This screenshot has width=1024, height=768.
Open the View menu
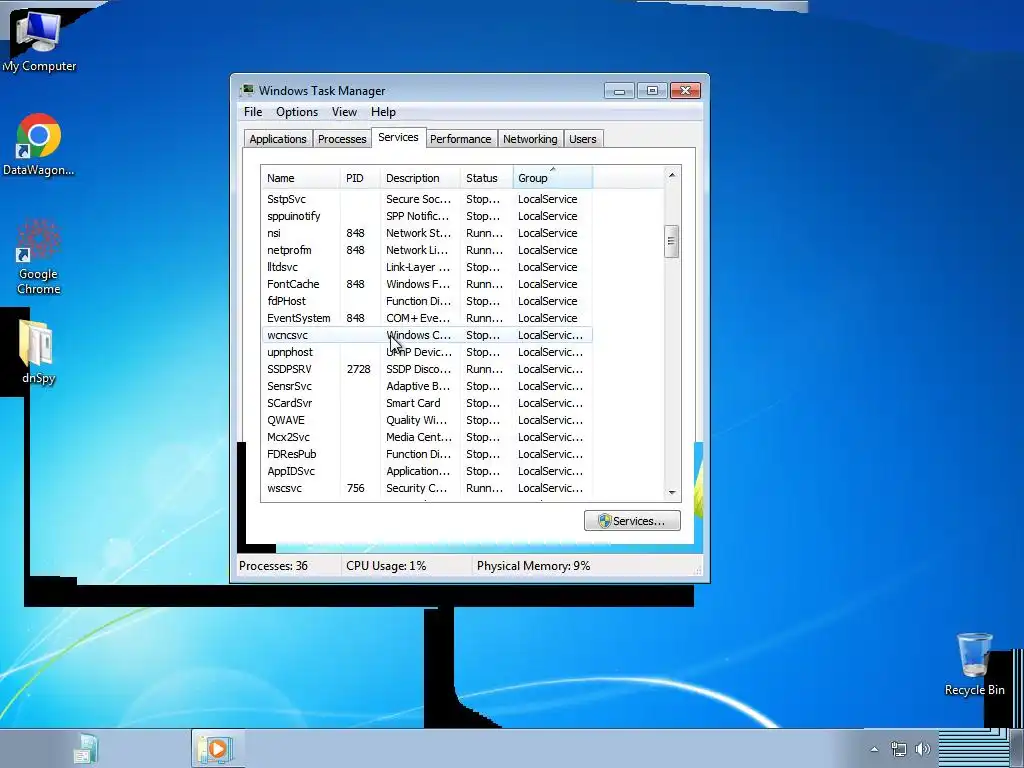[x=344, y=112]
